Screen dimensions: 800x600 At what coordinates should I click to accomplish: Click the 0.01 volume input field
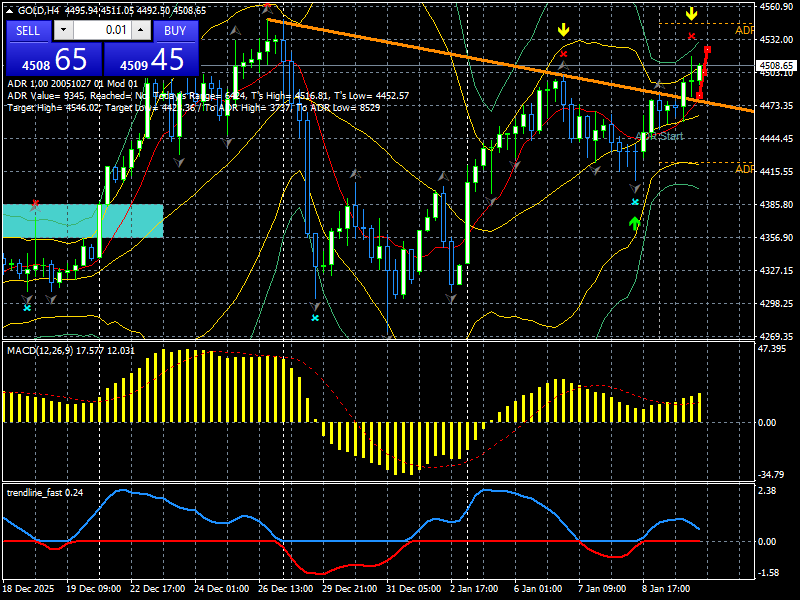click(x=102, y=30)
